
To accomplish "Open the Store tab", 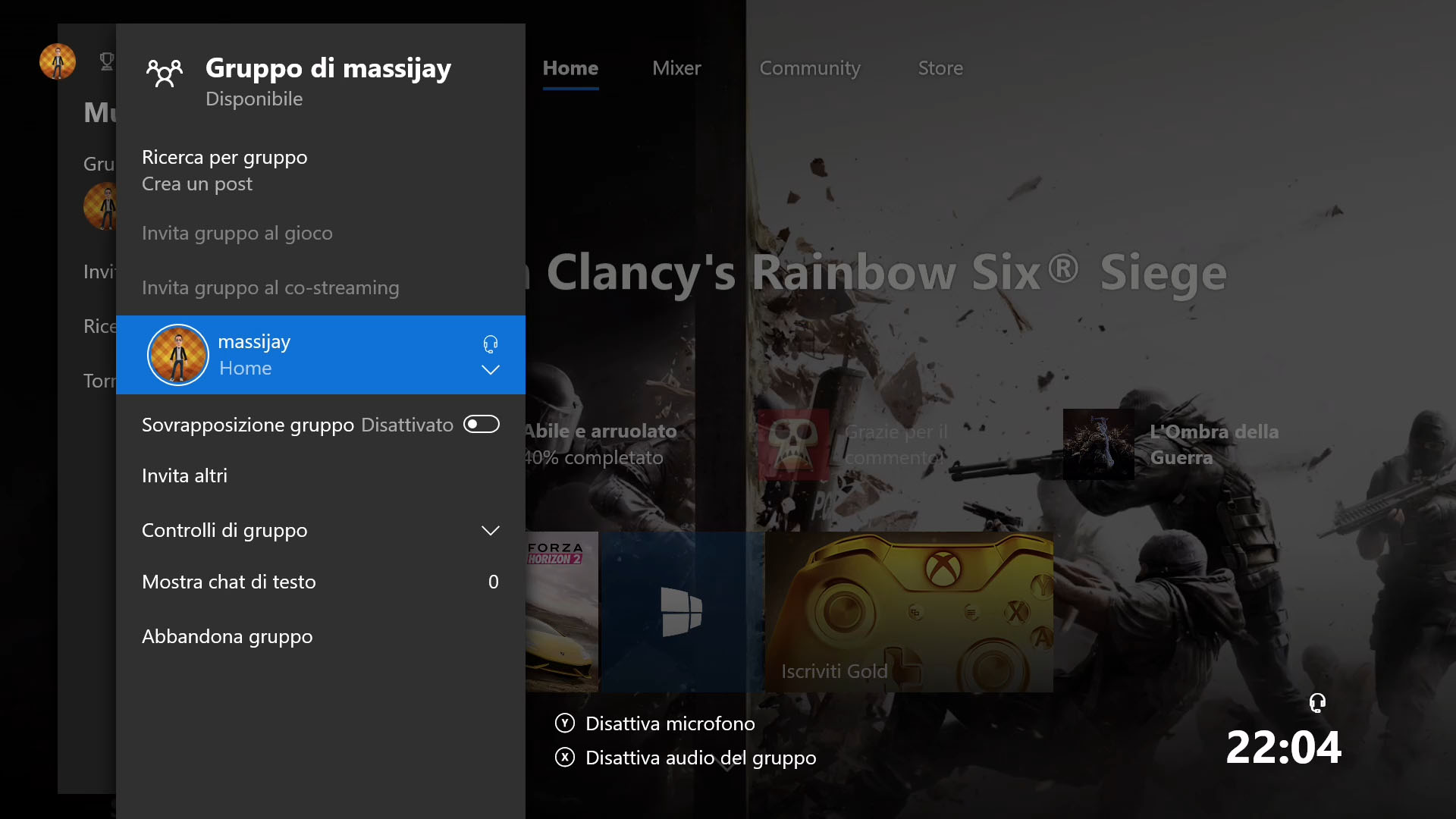I will click(940, 68).
